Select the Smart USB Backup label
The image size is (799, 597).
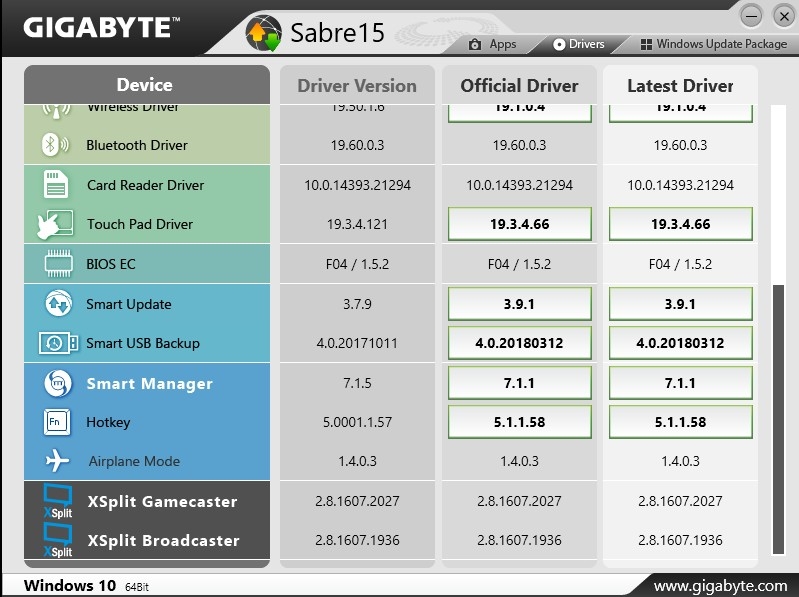pos(143,343)
